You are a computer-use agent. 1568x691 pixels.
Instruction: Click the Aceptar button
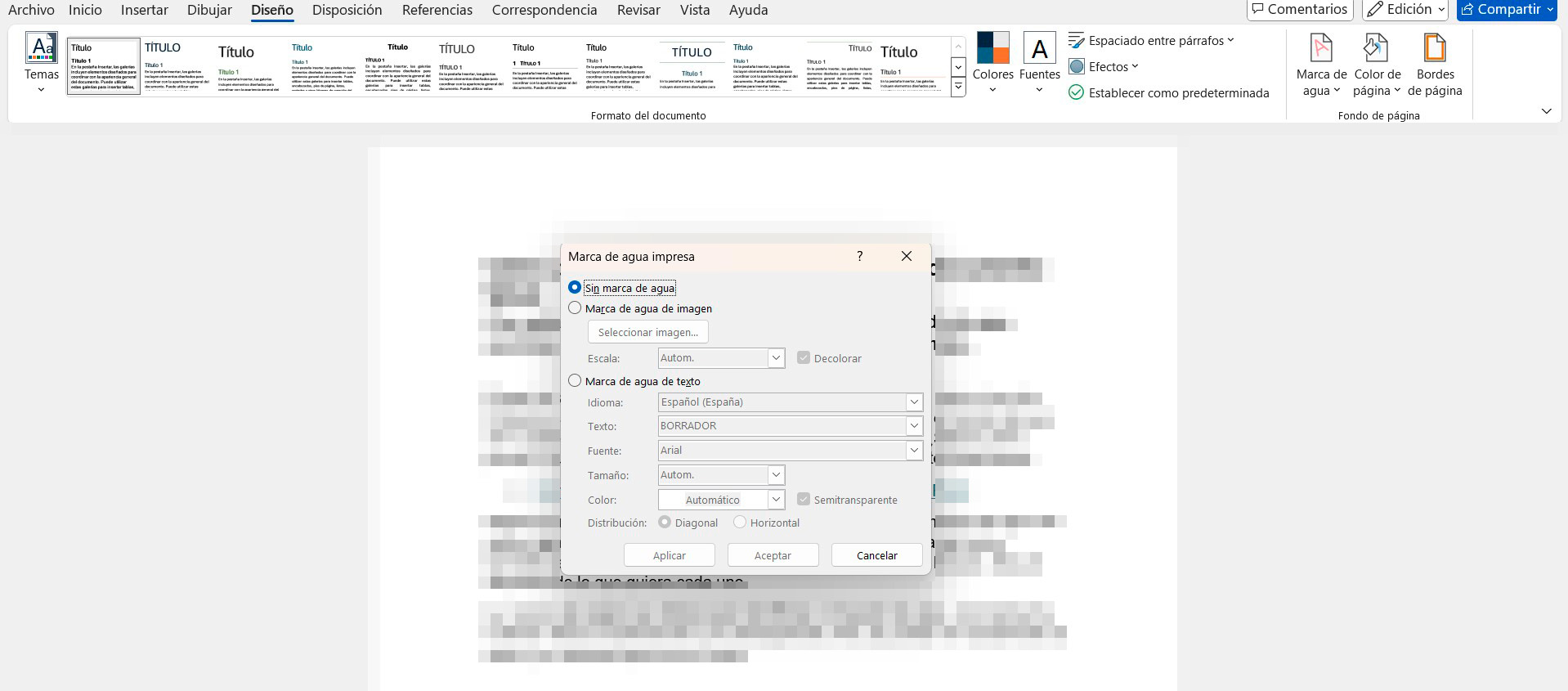[773, 555]
